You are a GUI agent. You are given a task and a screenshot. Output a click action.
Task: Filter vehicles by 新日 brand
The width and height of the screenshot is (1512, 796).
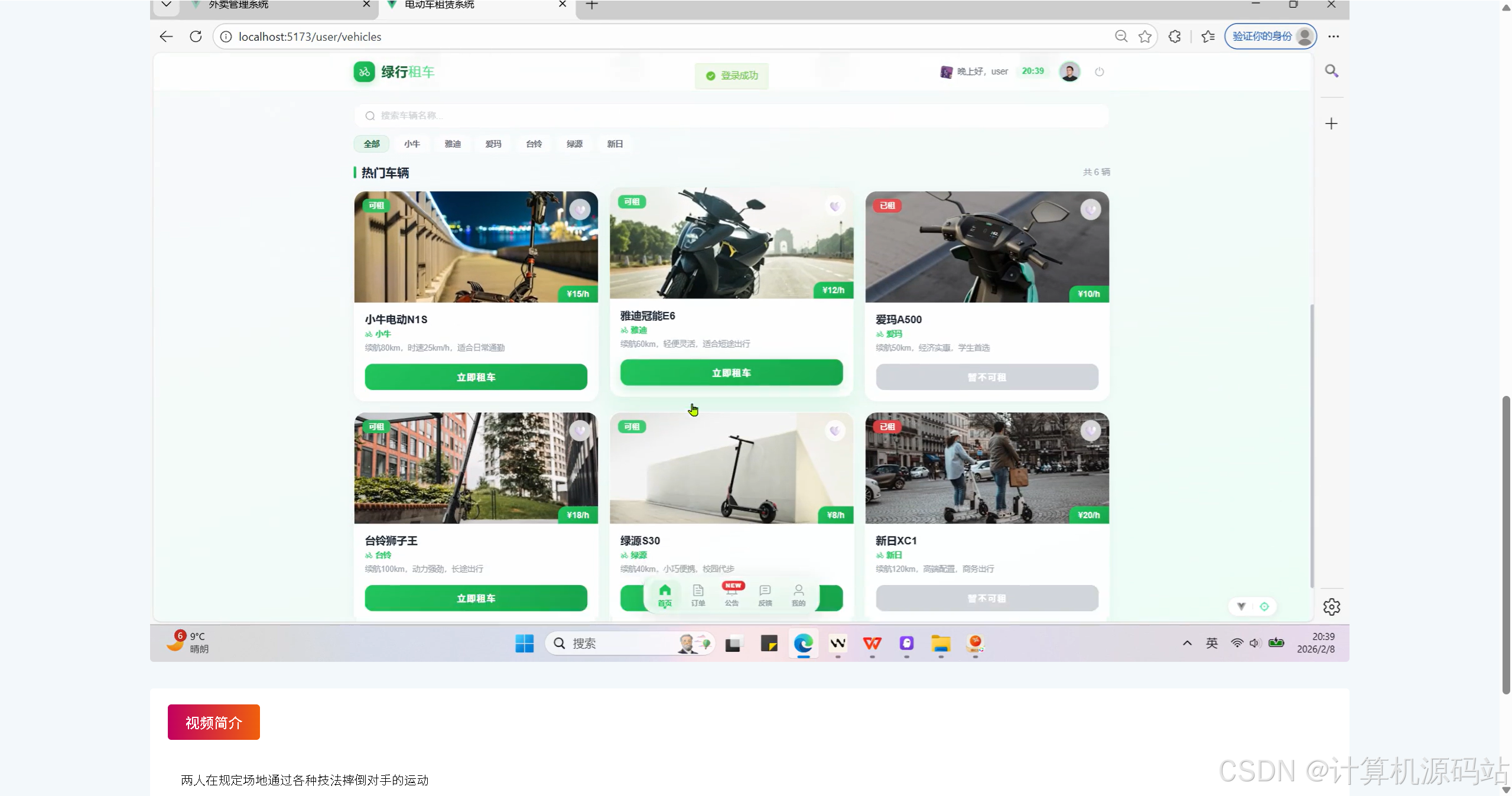click(x=615, y=144)
